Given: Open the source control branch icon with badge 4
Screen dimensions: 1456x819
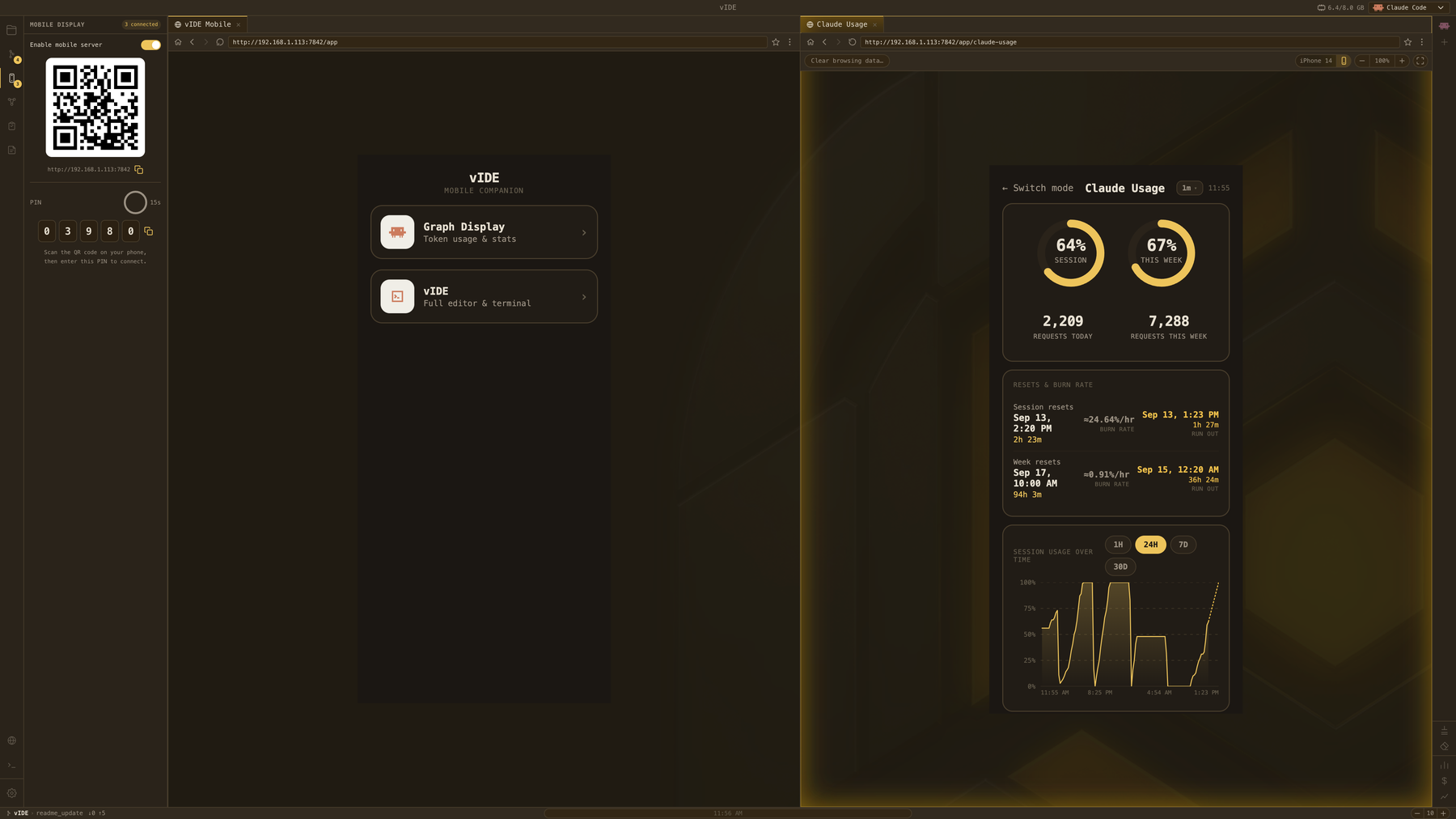Looking at the screenshot, I should pyautogui.click(x=12, y=55).
